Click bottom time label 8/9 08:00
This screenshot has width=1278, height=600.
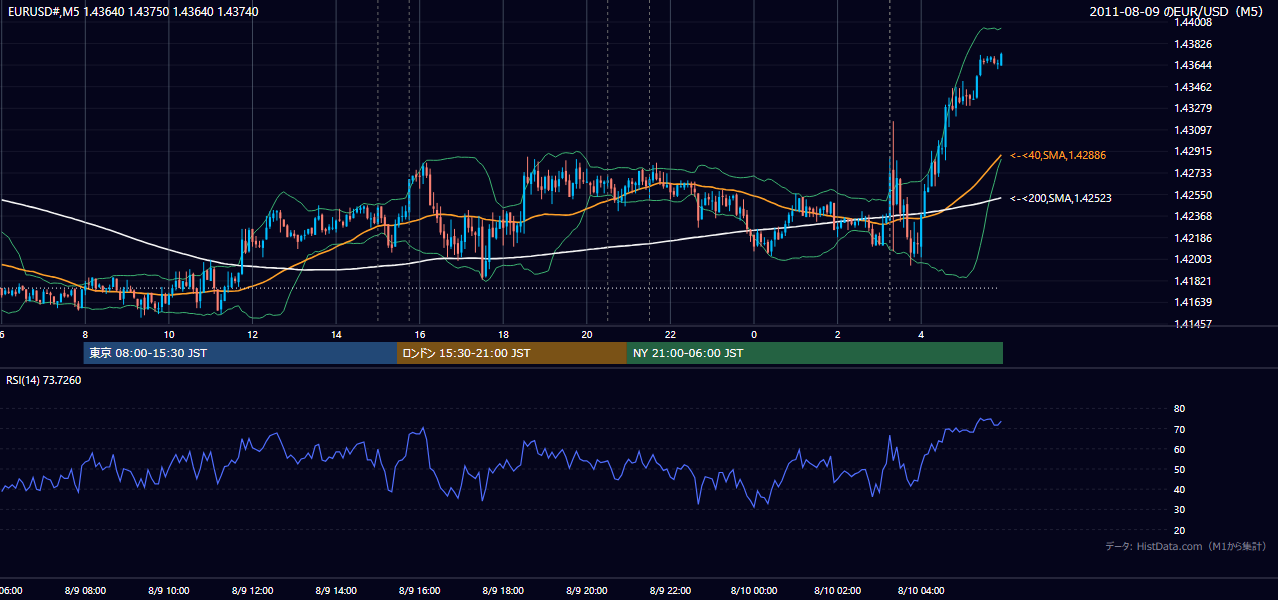pos(85,591)
